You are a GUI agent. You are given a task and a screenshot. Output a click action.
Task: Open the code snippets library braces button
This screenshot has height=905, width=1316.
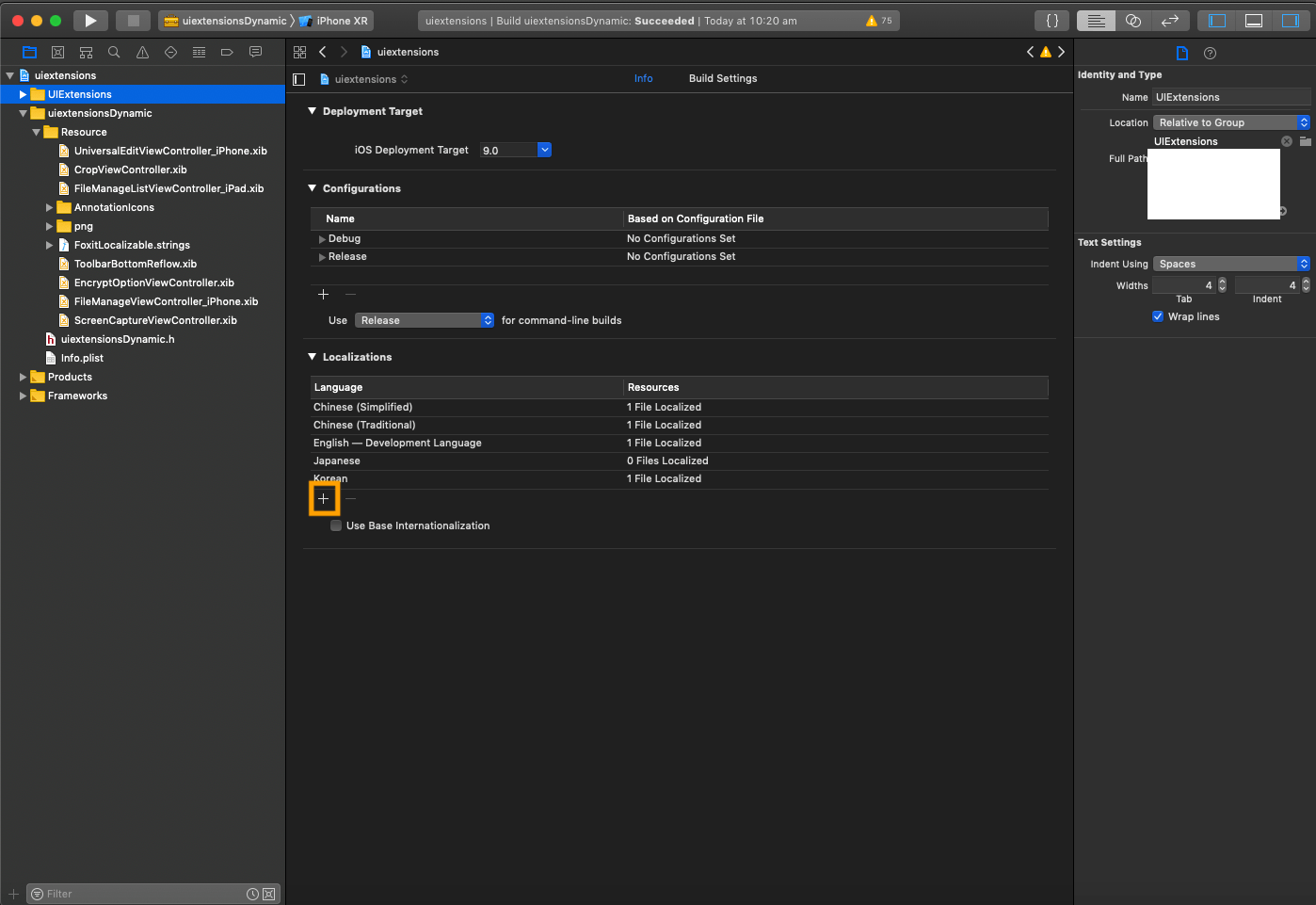[1052, 21]
